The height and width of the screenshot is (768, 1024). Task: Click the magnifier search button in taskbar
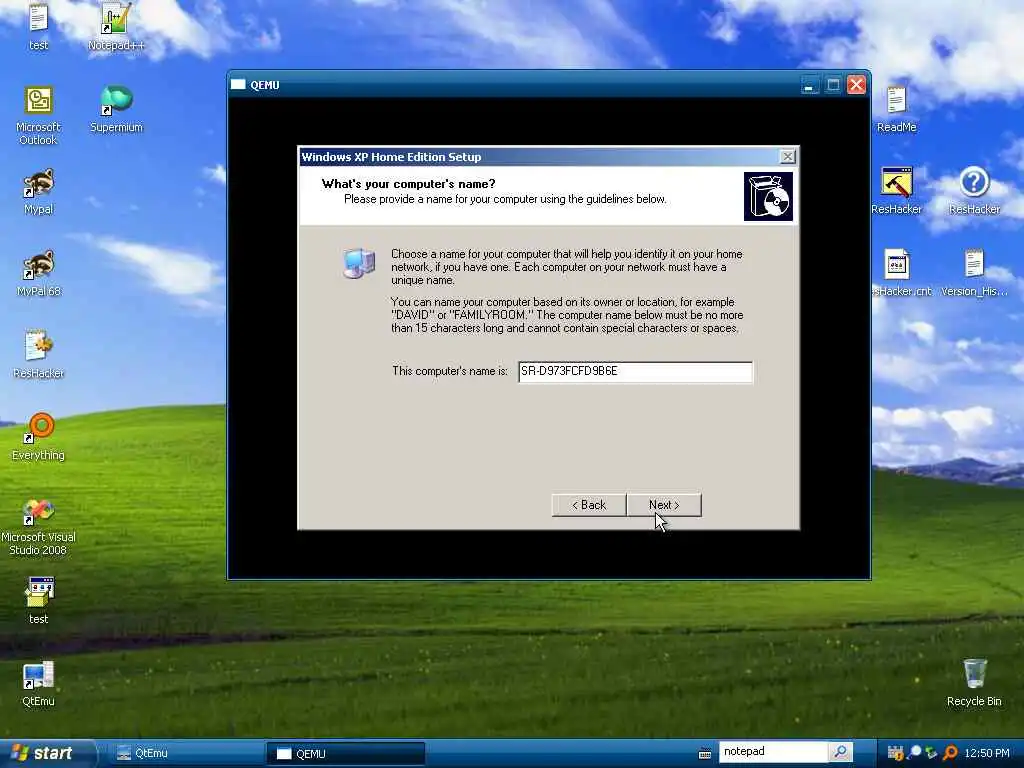point(840,752)
